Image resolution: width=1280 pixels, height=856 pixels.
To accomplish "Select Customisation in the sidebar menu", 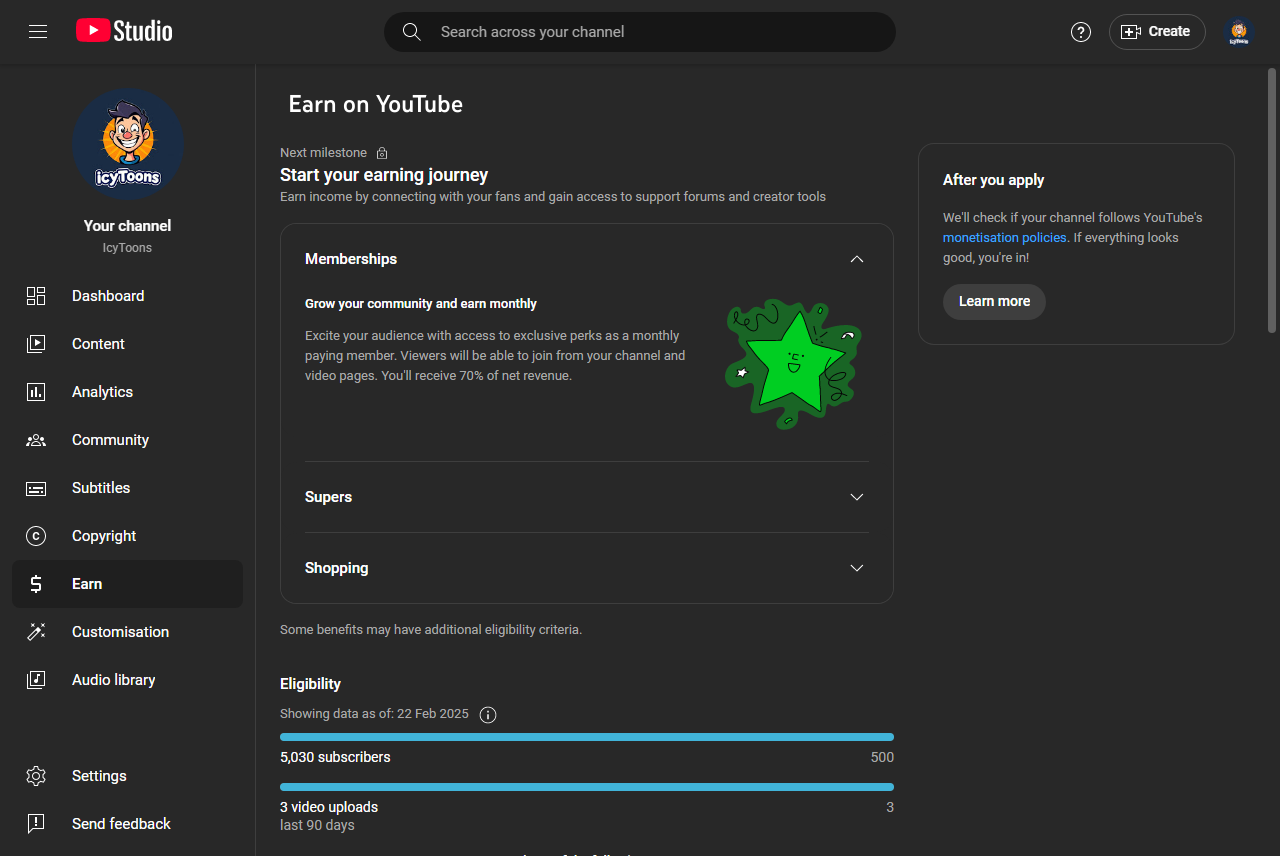I will 127,632.
